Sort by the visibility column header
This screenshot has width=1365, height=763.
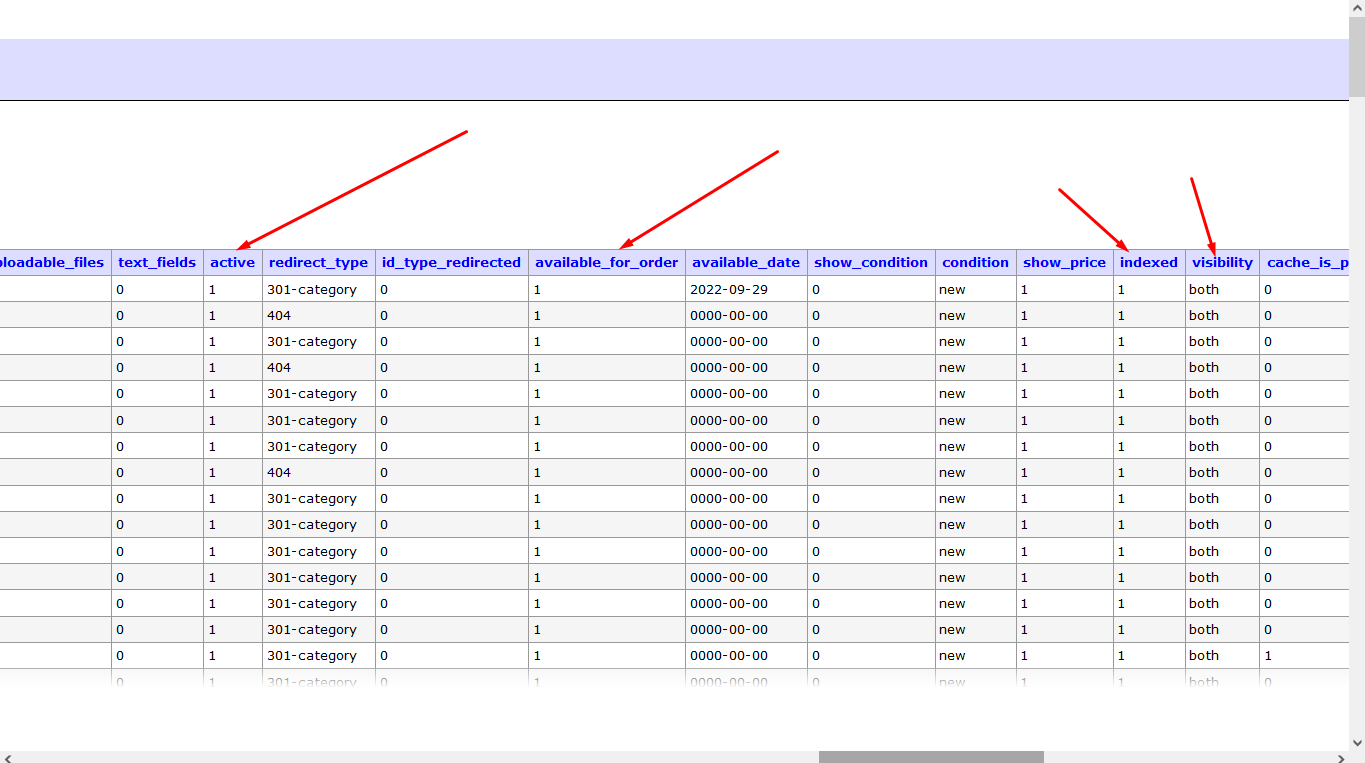1222,262
